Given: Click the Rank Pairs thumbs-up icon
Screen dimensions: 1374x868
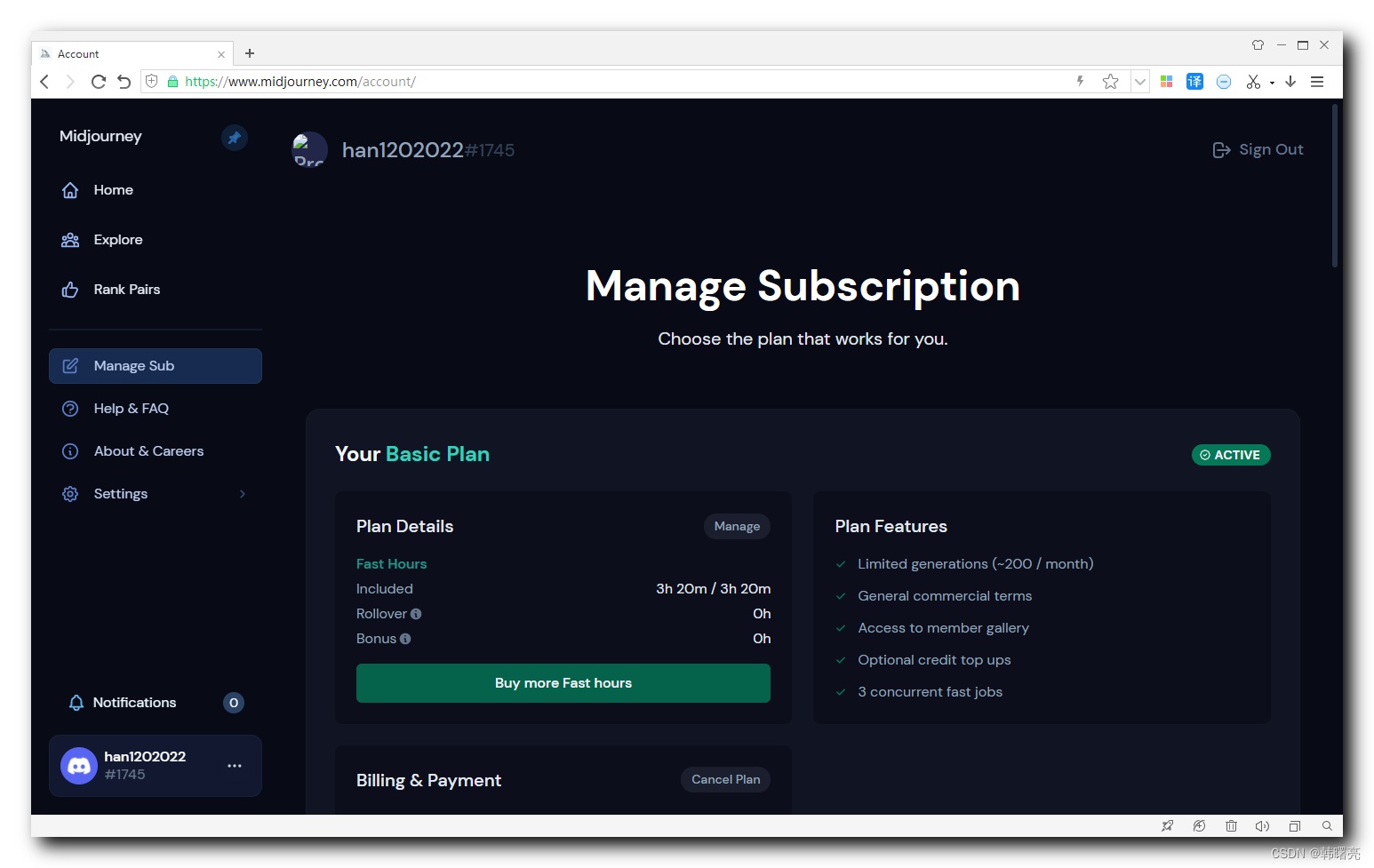Looking at the screenshot, I should [70, 290].
